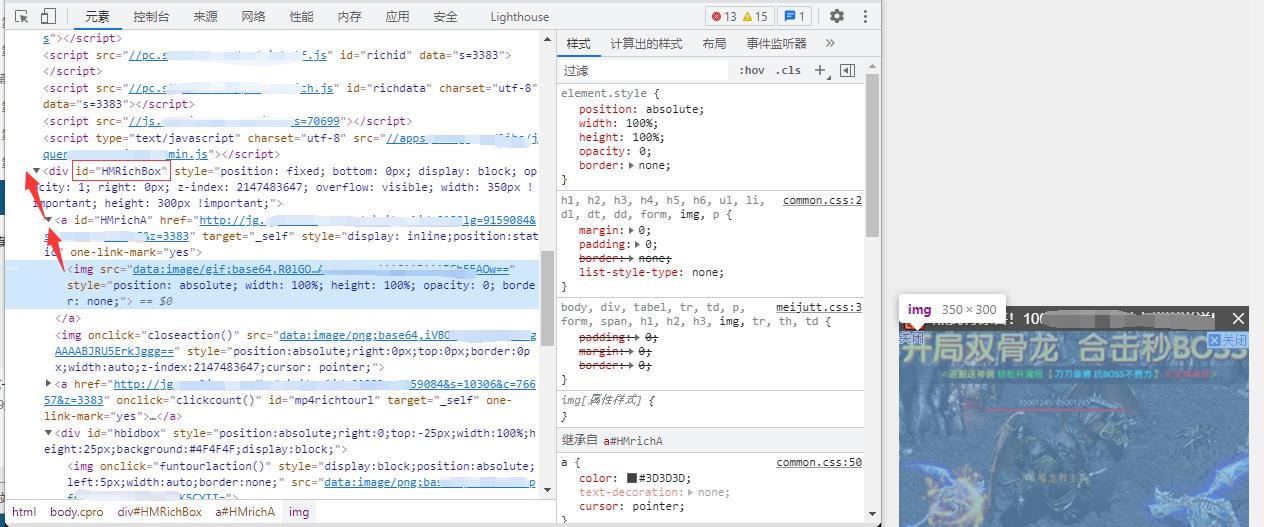1264x527 pixels.
Task: Add new style rule with plus icon
Action: (x=820, y=70)
